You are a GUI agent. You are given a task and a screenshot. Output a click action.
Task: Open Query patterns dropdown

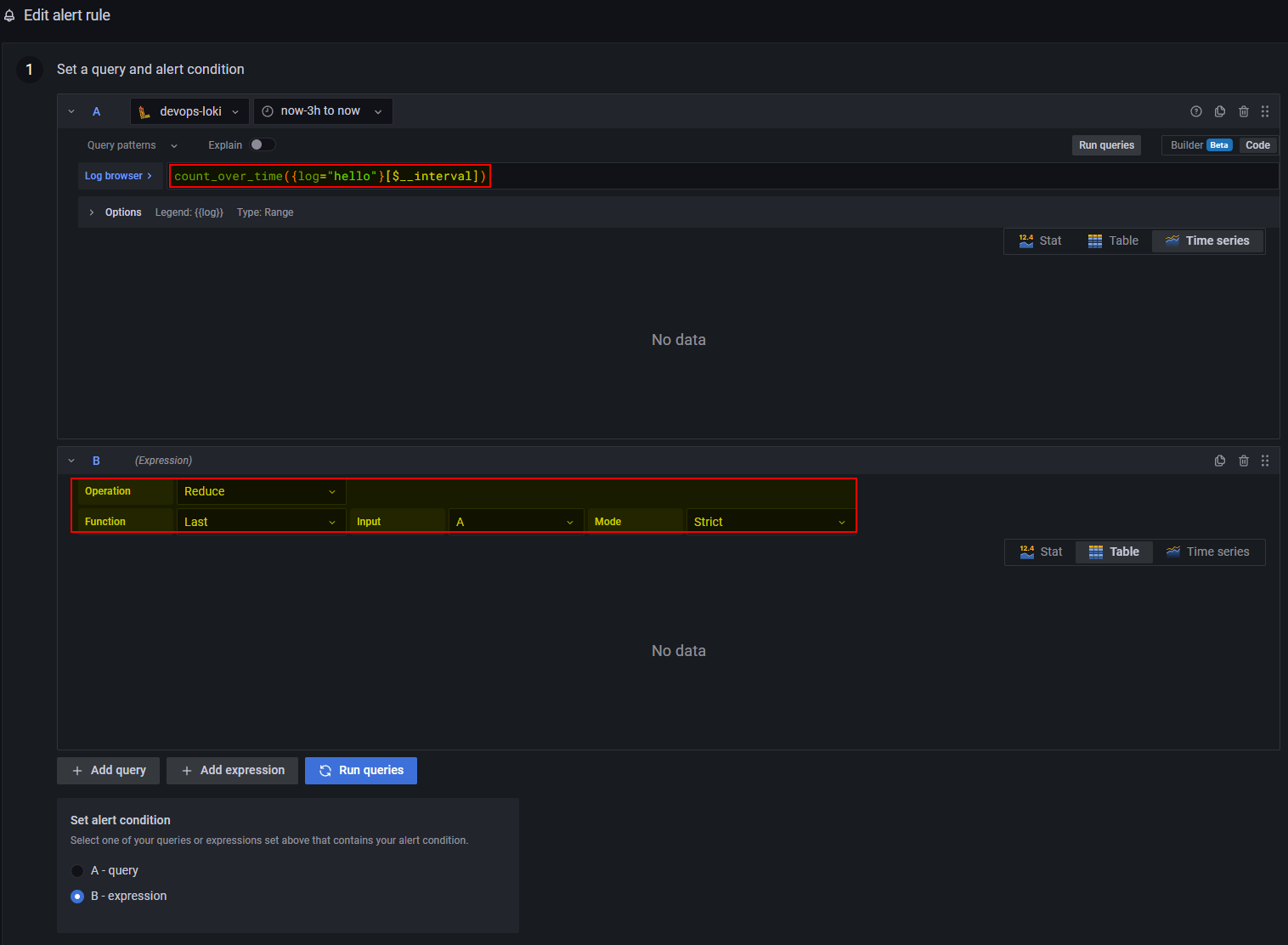pyautogui.click(x=132, y=145)
